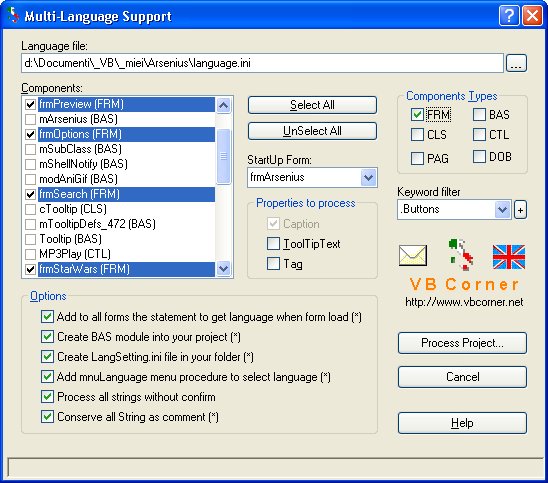Click the app icon in title bar
The height and width of the screenshot is (483, 548).
(13, 15)
